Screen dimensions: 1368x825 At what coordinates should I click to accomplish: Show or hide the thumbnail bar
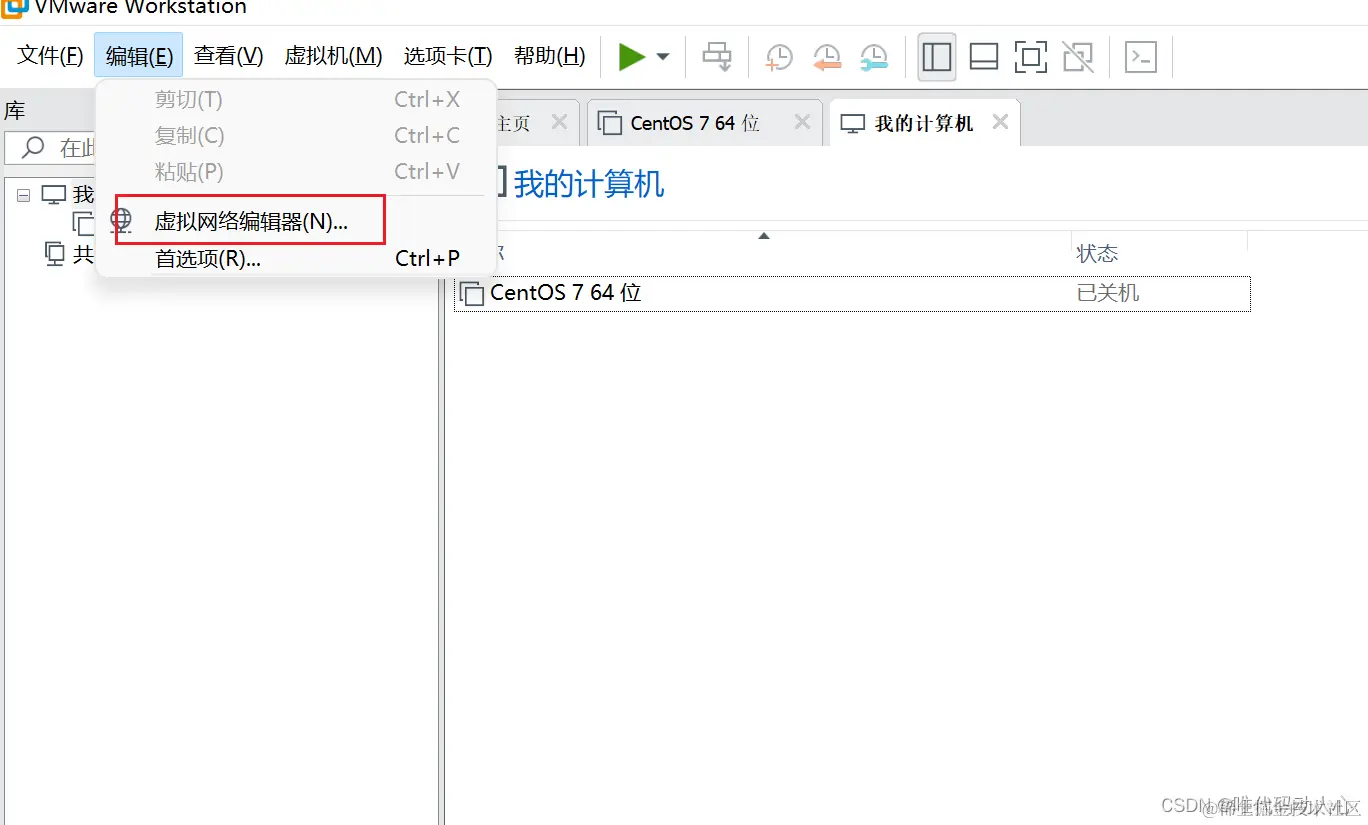point(984,57)
